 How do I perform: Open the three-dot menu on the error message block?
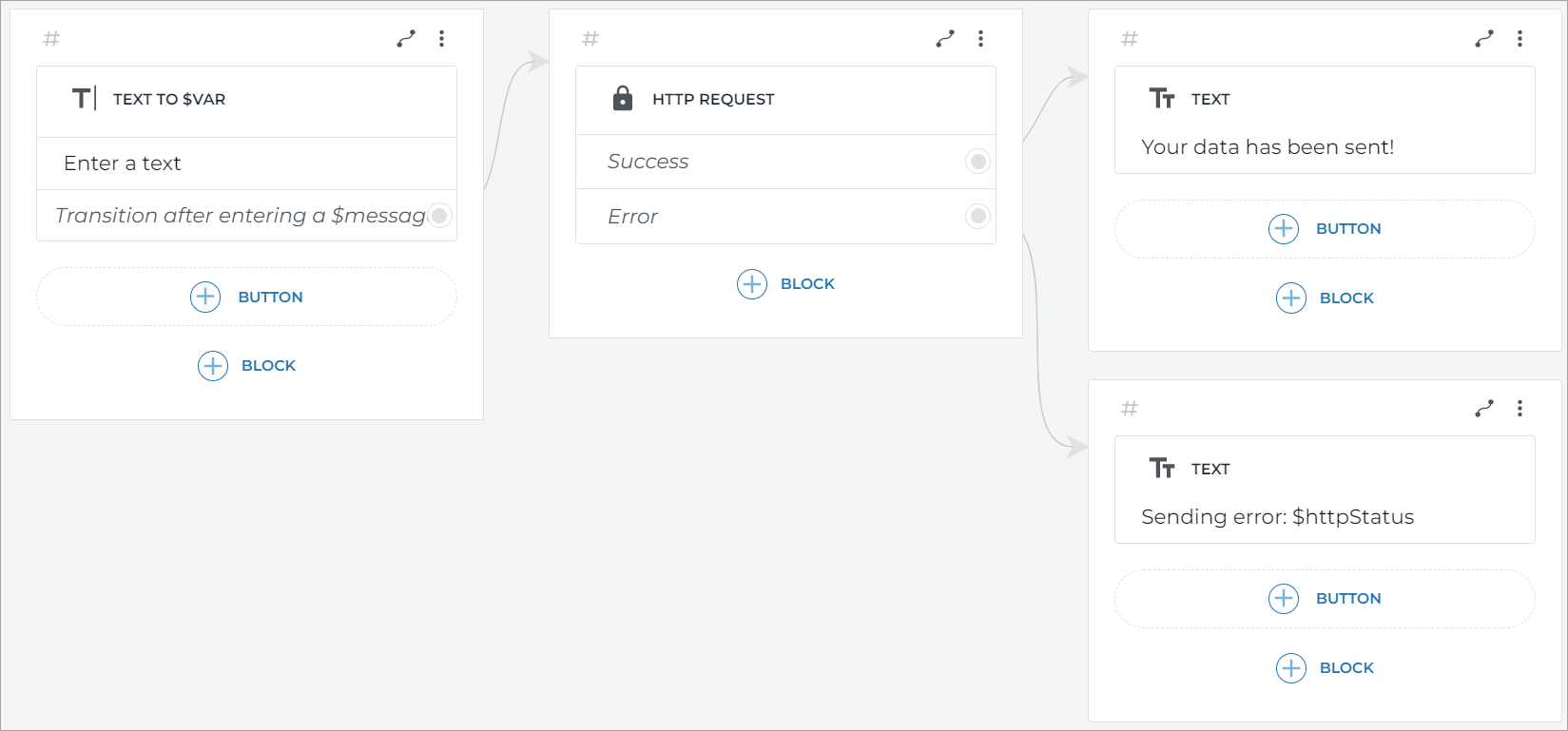pos(1520,408)
